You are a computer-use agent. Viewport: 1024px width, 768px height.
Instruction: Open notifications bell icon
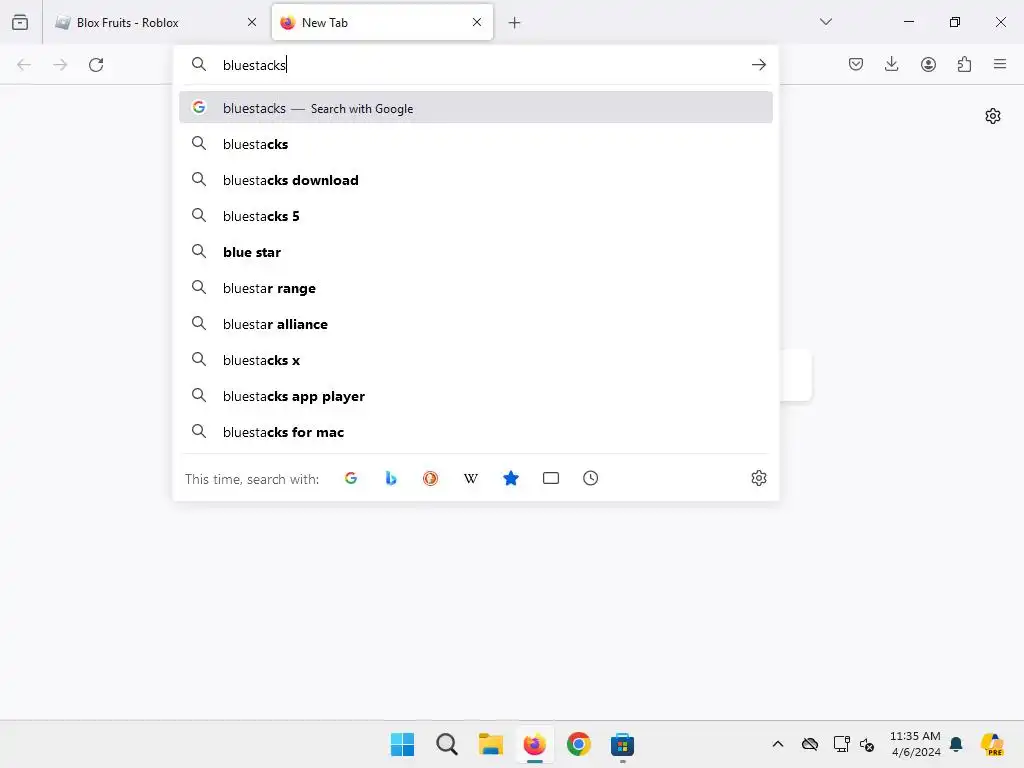pos(956,744)
